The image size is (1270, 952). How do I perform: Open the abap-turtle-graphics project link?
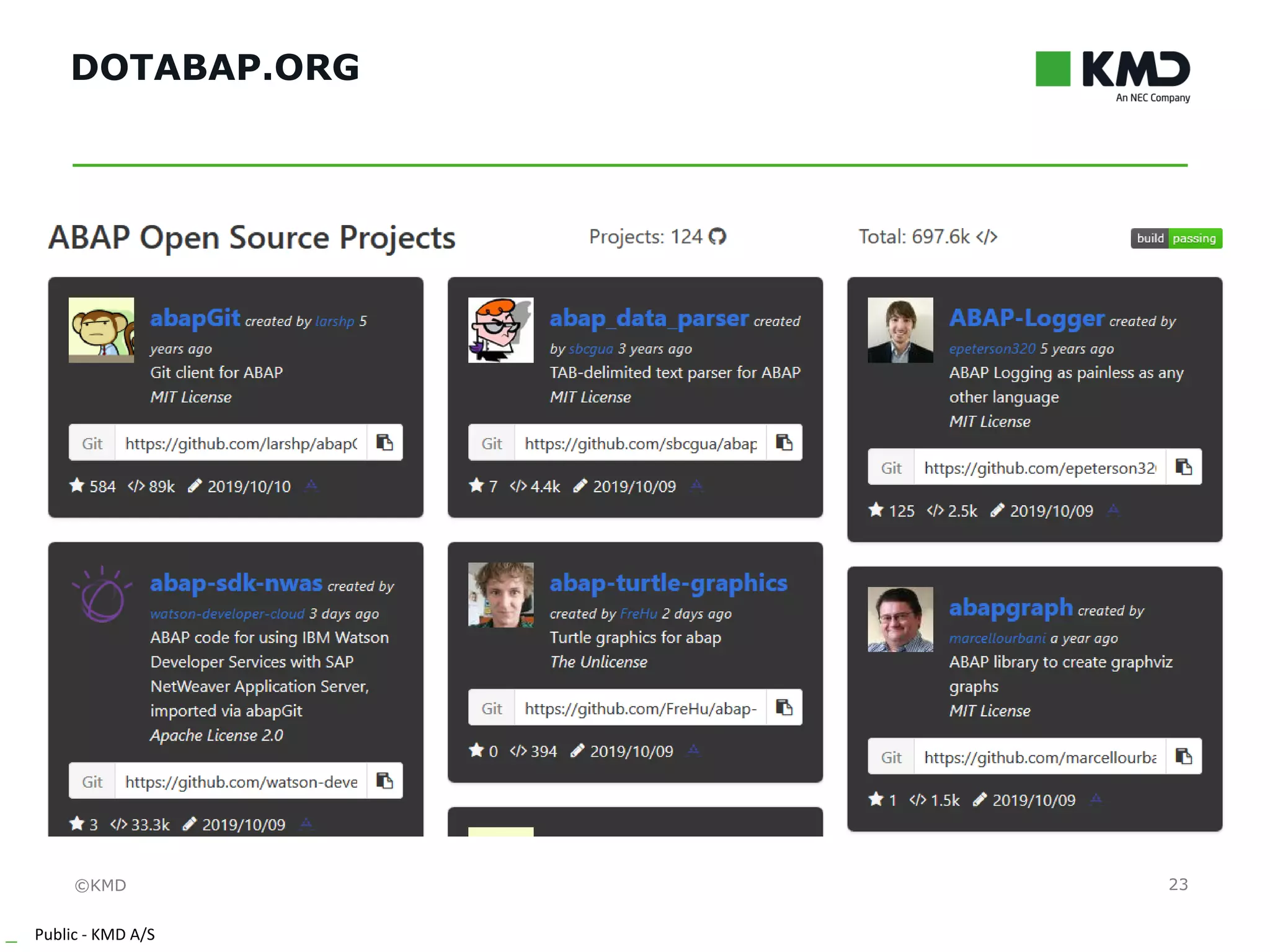click(x=668, y=583)
